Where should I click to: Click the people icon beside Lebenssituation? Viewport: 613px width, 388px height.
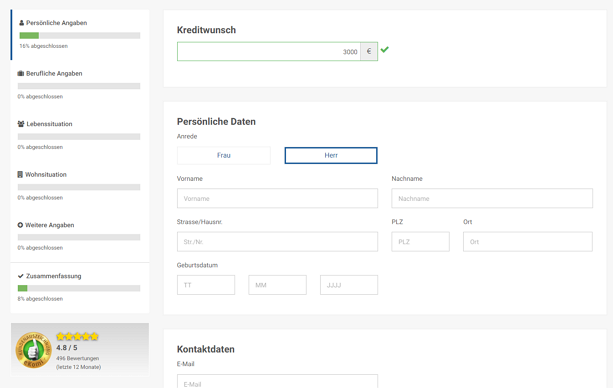[21, 124]
